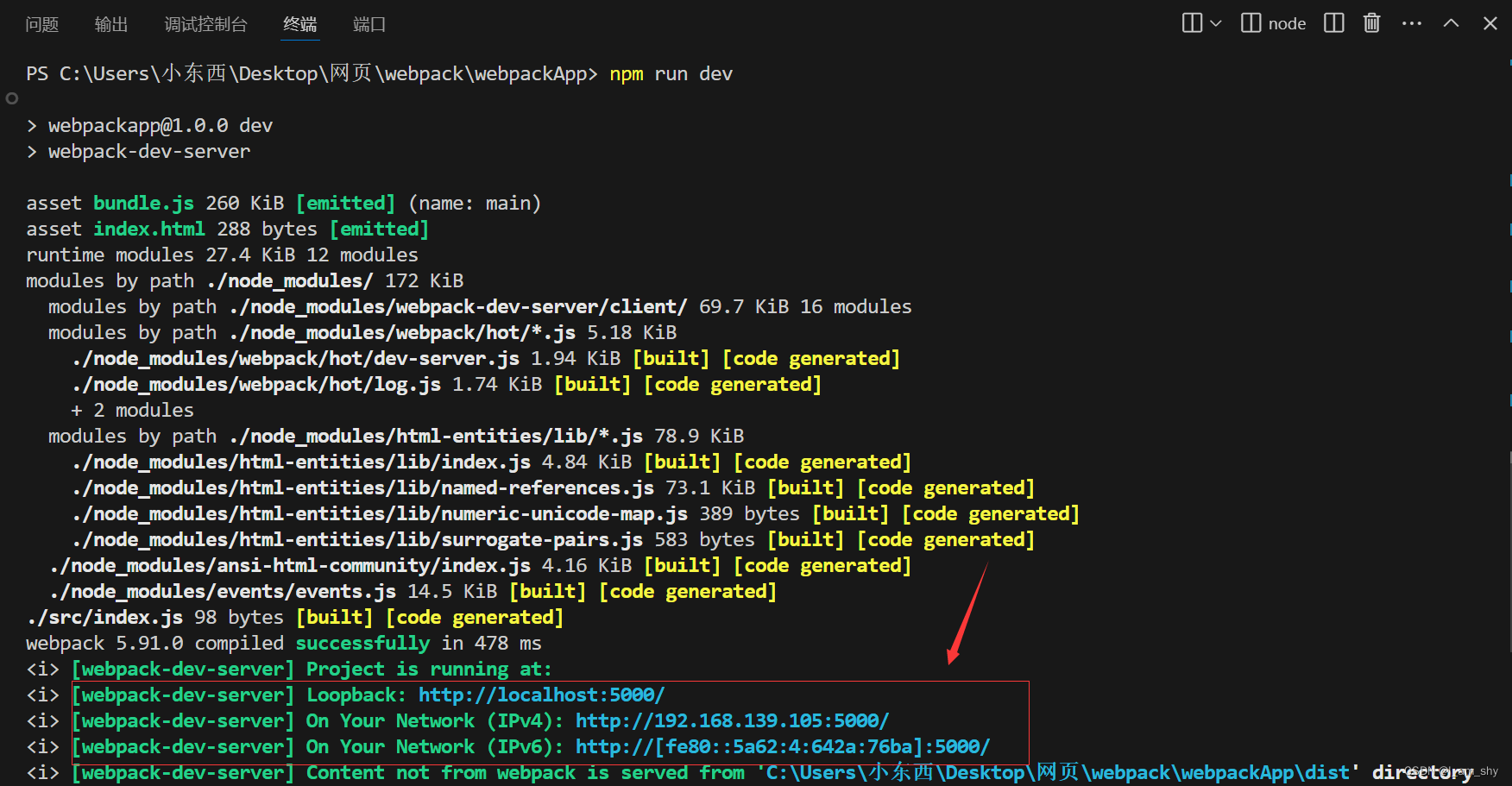Open the http://localhost:5000/ link
Viewport: 1512px width, 786px height.
click(542, 695)
